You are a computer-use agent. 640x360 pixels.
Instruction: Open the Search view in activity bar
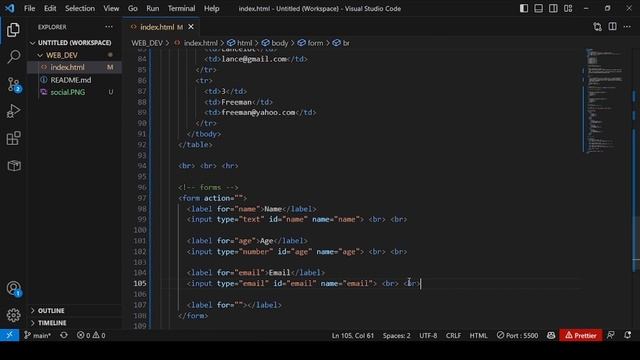[x=13, y=57]
